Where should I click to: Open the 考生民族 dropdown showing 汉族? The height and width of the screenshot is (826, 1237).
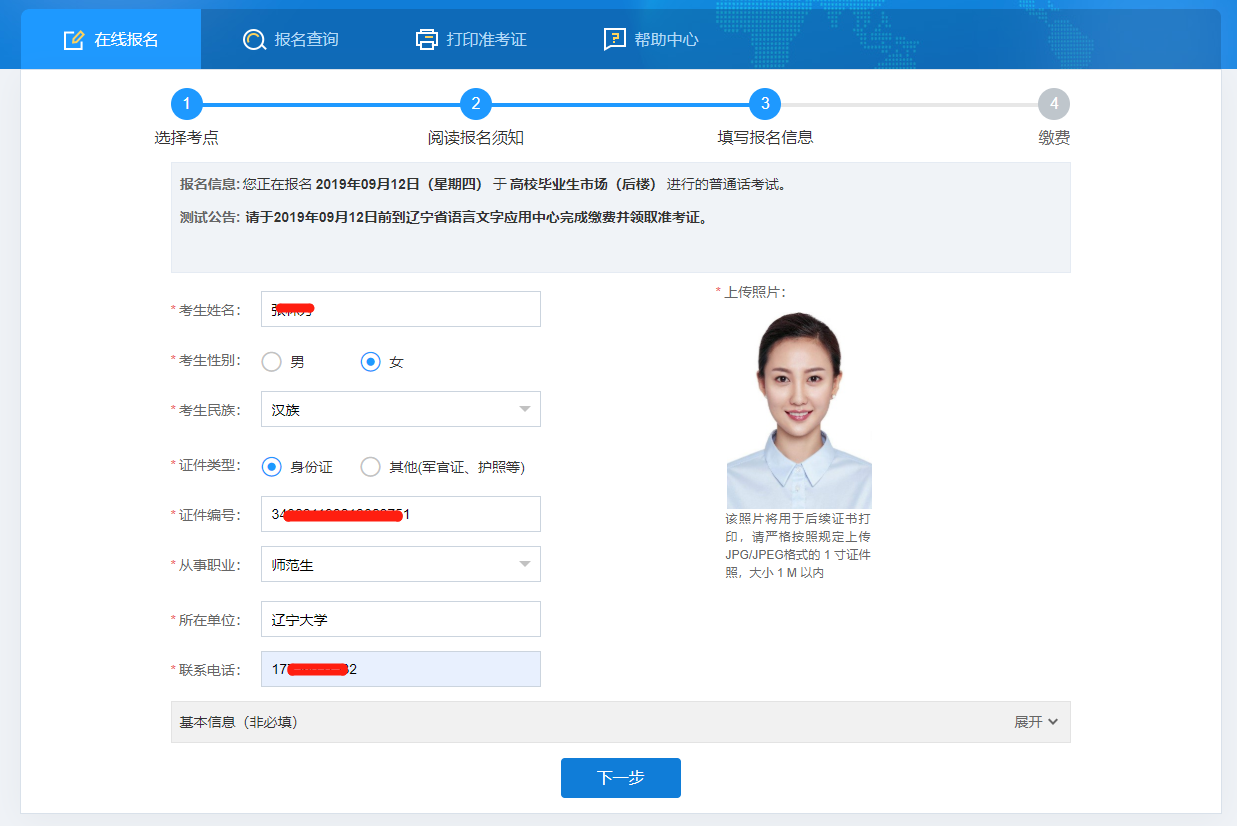[x=401, y=409]
